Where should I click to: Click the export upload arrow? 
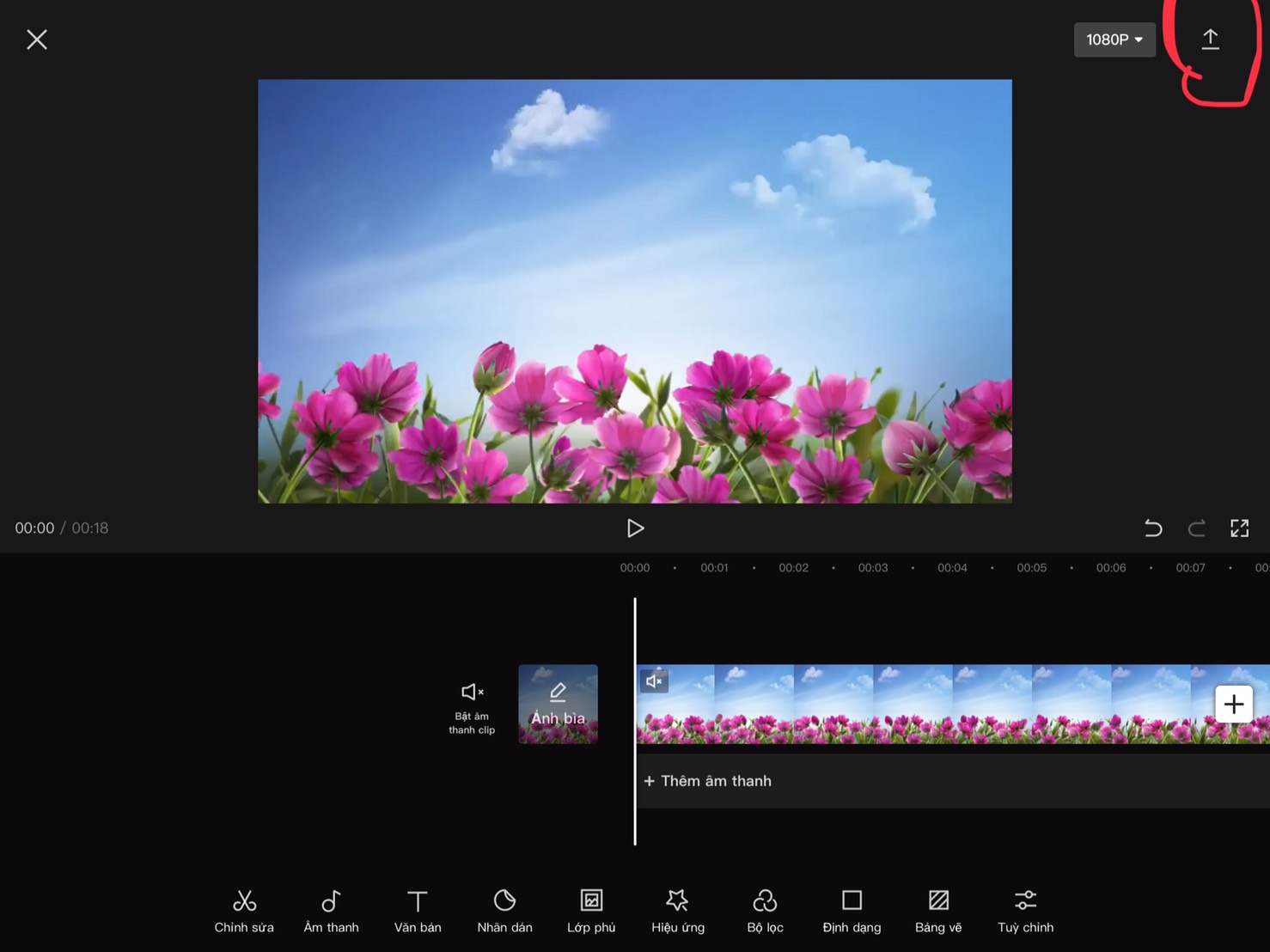tap(1210, 39)
